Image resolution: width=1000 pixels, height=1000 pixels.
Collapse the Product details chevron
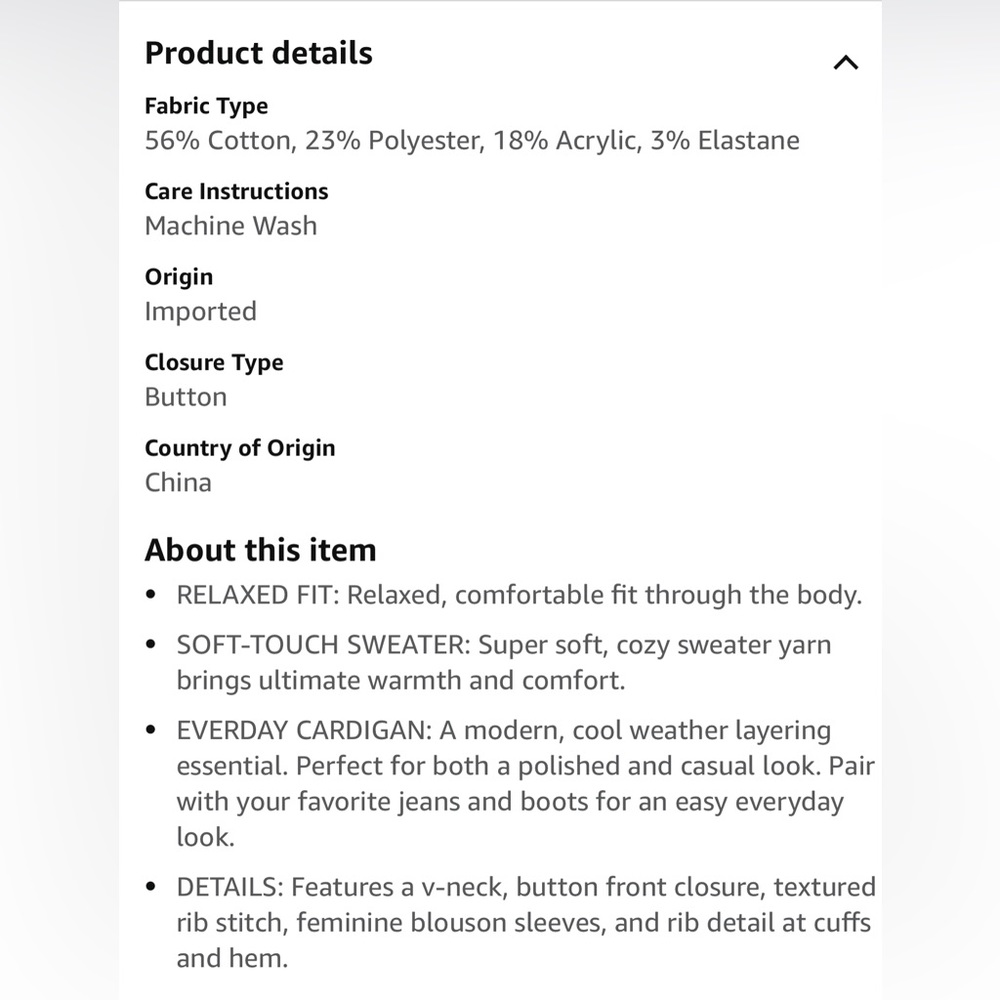pos(846,62)
